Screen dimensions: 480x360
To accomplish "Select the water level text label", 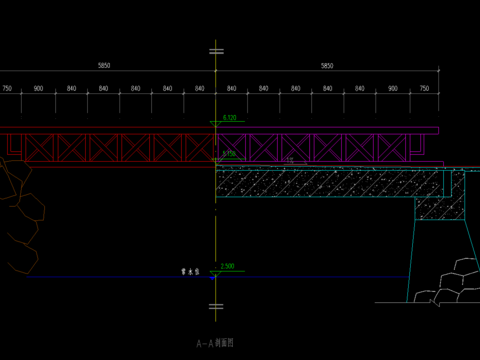I will pos(190,272).
